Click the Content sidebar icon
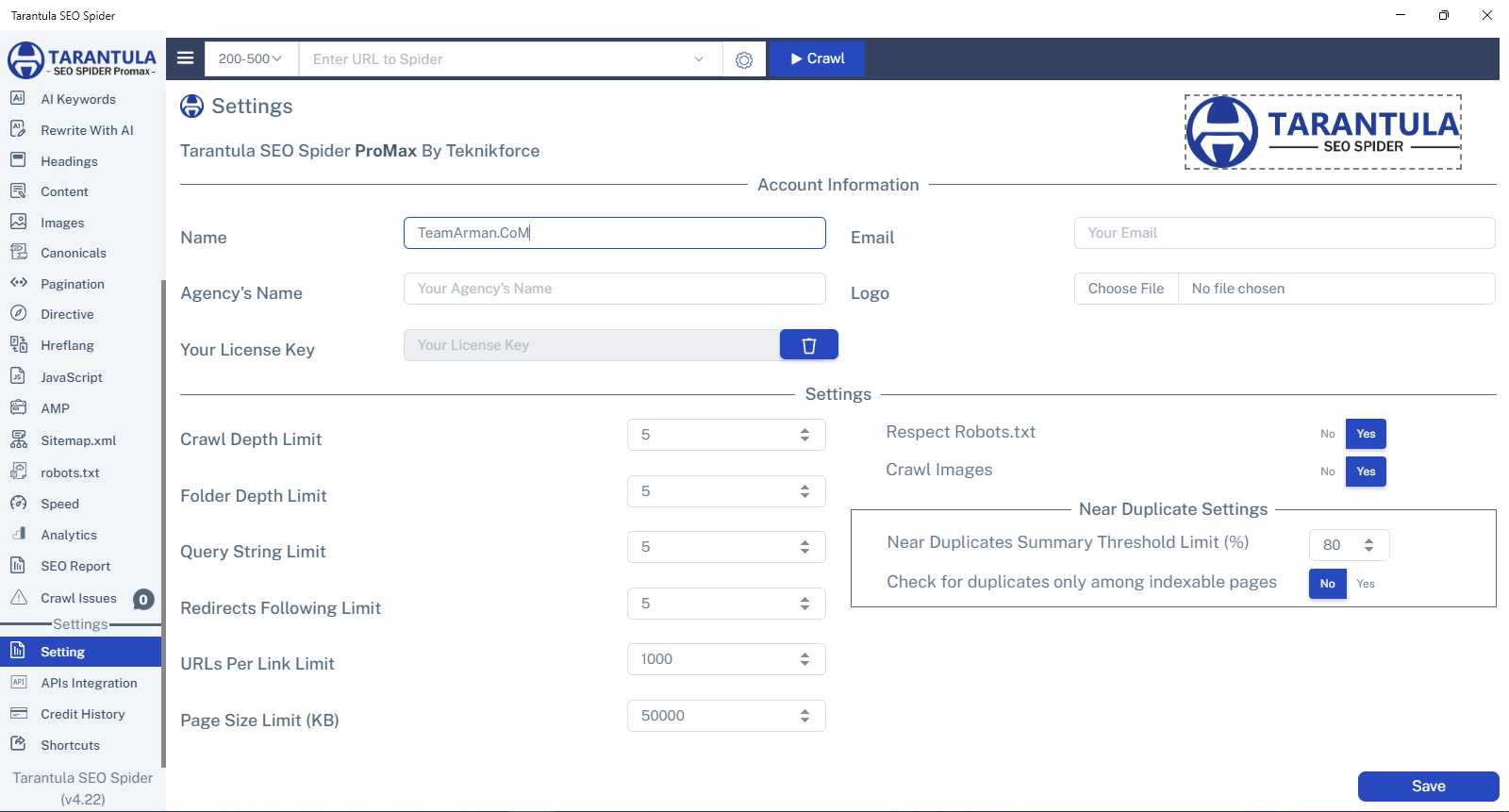The width and height of the screenshot is (1509, 812). pos(18,191)
